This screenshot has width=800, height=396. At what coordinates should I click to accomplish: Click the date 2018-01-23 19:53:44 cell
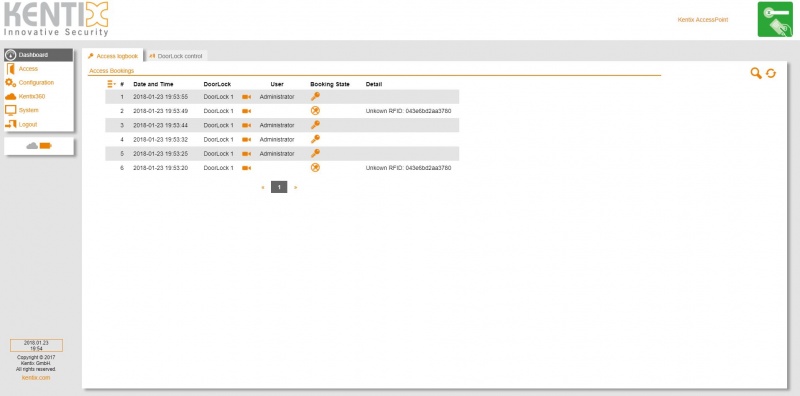[161, 125]
